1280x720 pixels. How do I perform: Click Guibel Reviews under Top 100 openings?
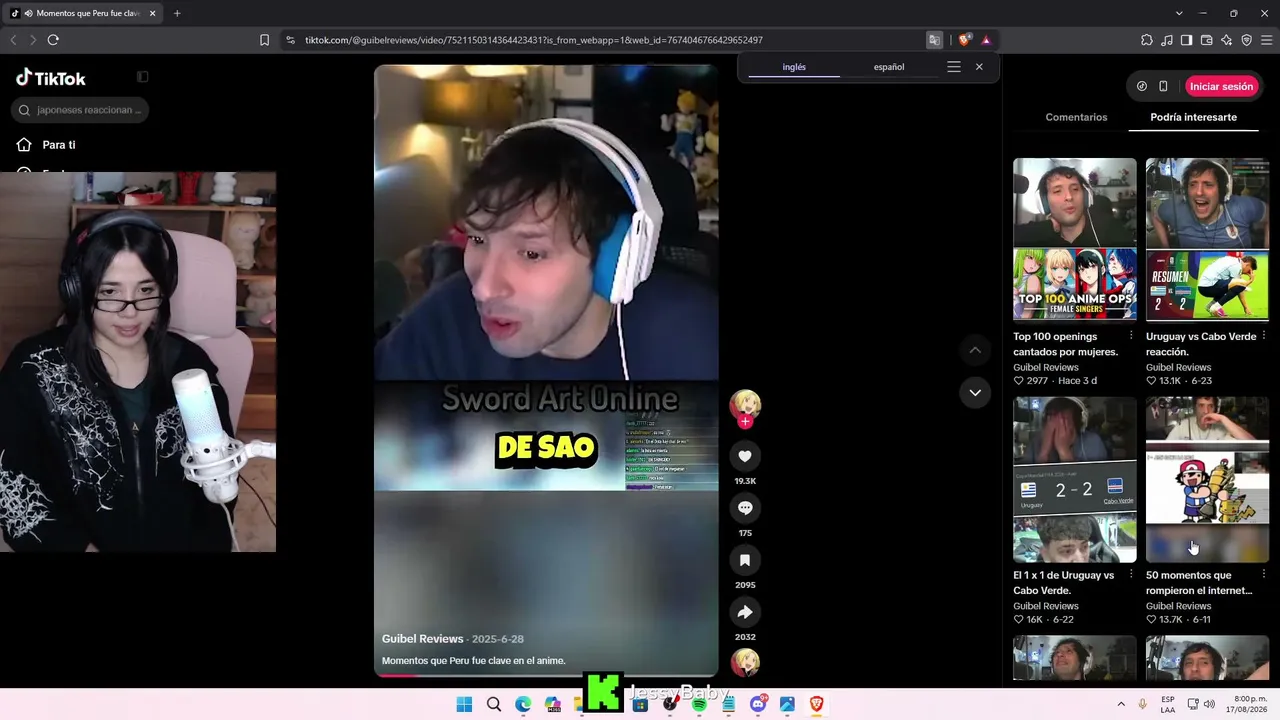coord(1046,367)
